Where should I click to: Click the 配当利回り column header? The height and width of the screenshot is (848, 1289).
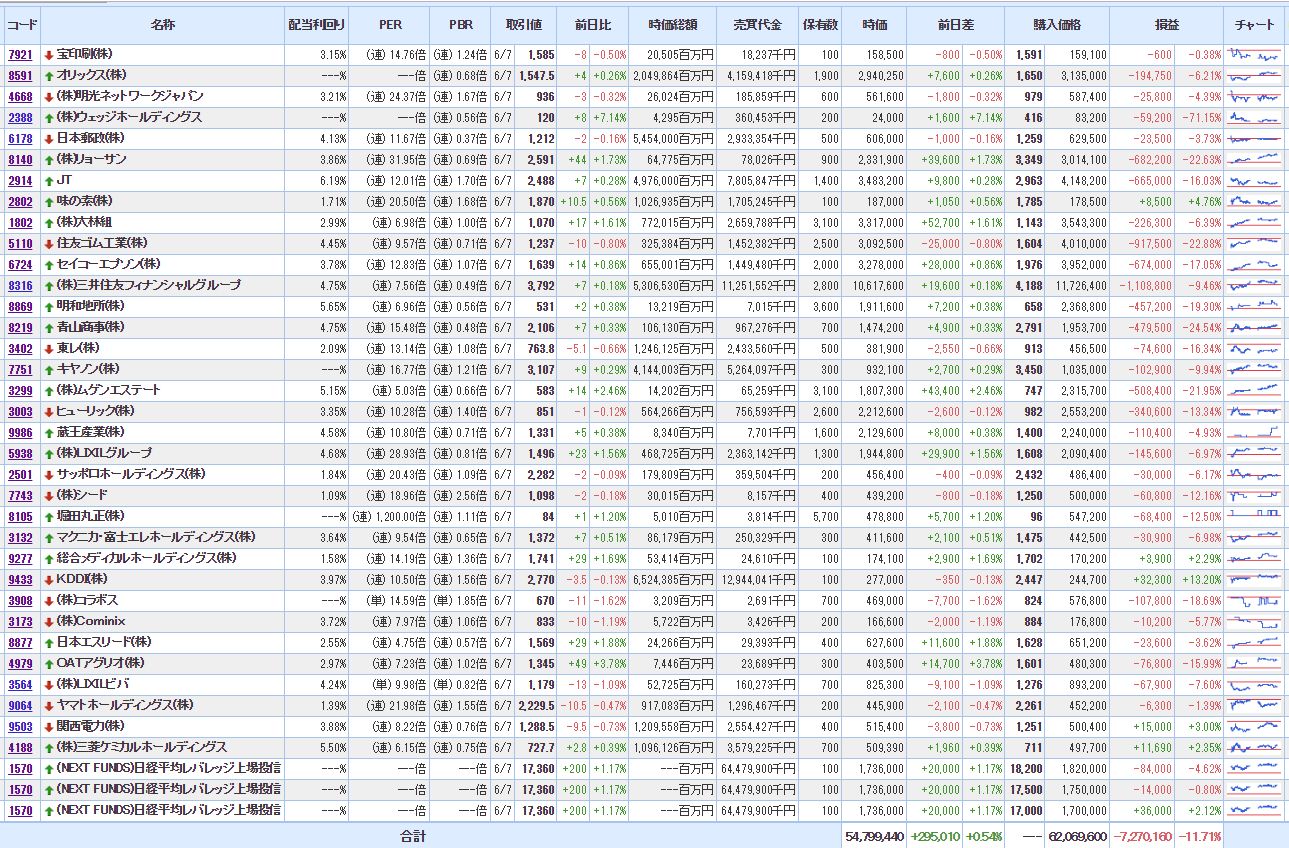point(315,25)
